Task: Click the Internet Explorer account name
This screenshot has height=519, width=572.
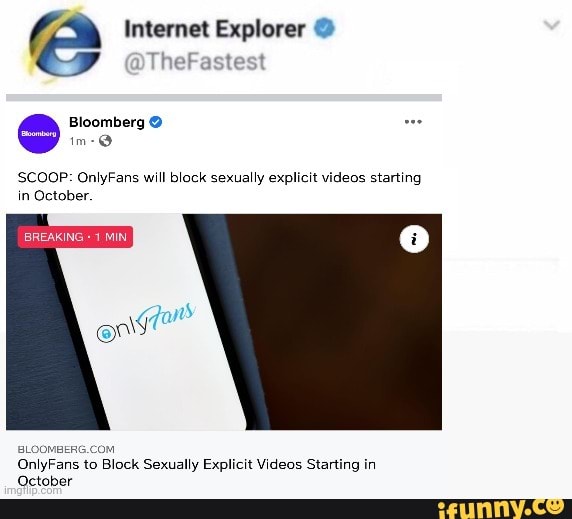Action: (x=215, y=29)
